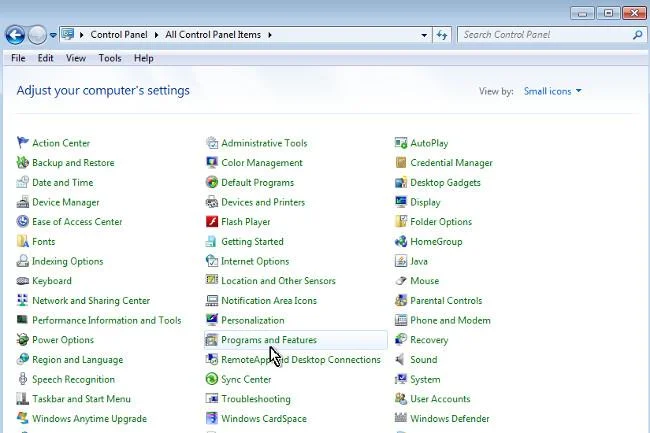Open RemoteApp and Desktop Connections link
The width and height of the screenshot is (650, 433).
(301, 360)
